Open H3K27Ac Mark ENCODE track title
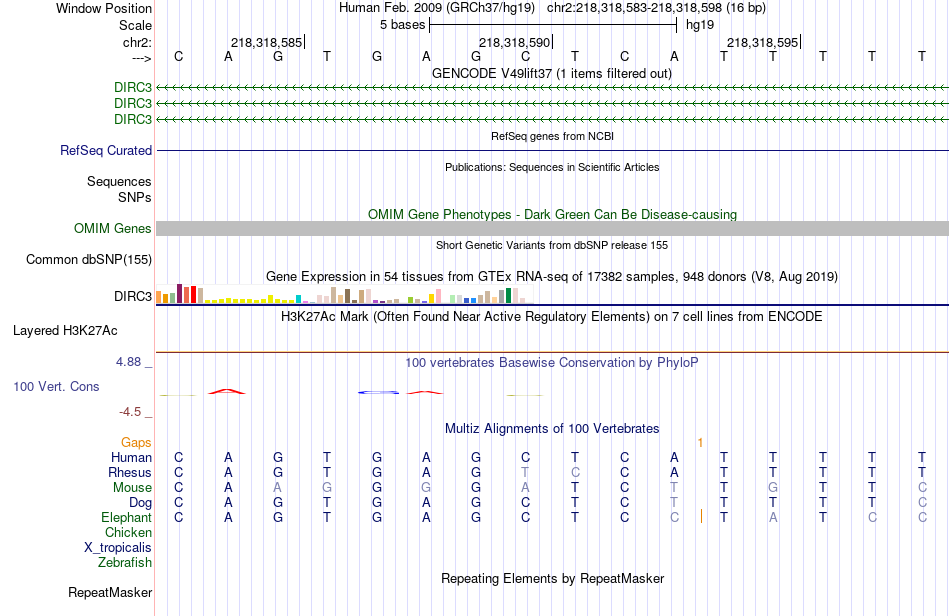This screenshot has width=950, height=616. [552, 316]
